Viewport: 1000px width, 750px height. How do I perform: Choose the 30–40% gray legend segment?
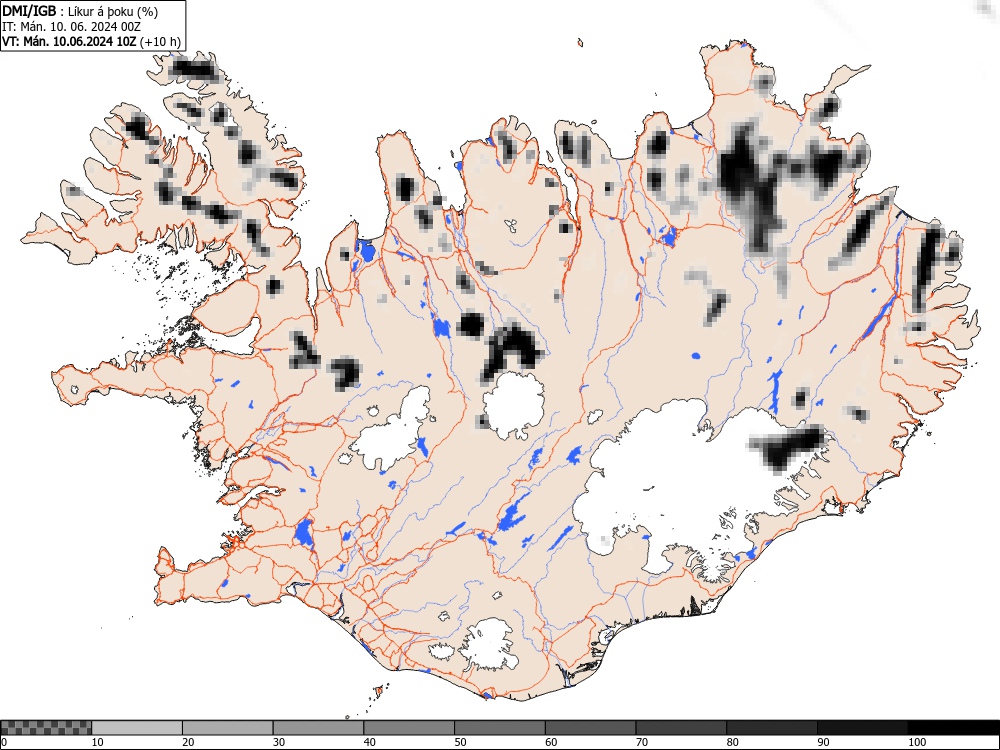(x=318, y=728)
